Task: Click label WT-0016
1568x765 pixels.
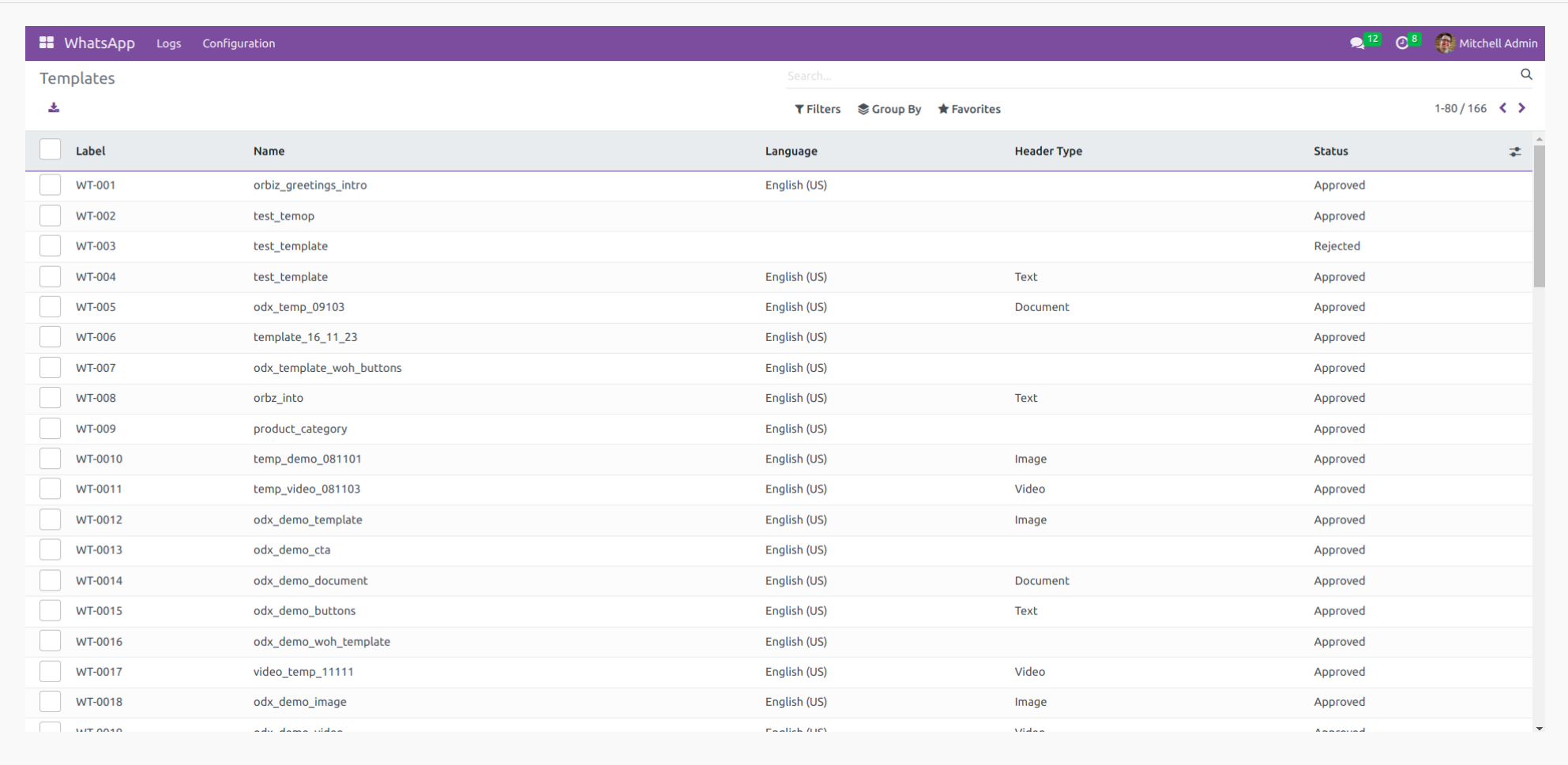Action: pyautogui.click(x=99, y=641)
